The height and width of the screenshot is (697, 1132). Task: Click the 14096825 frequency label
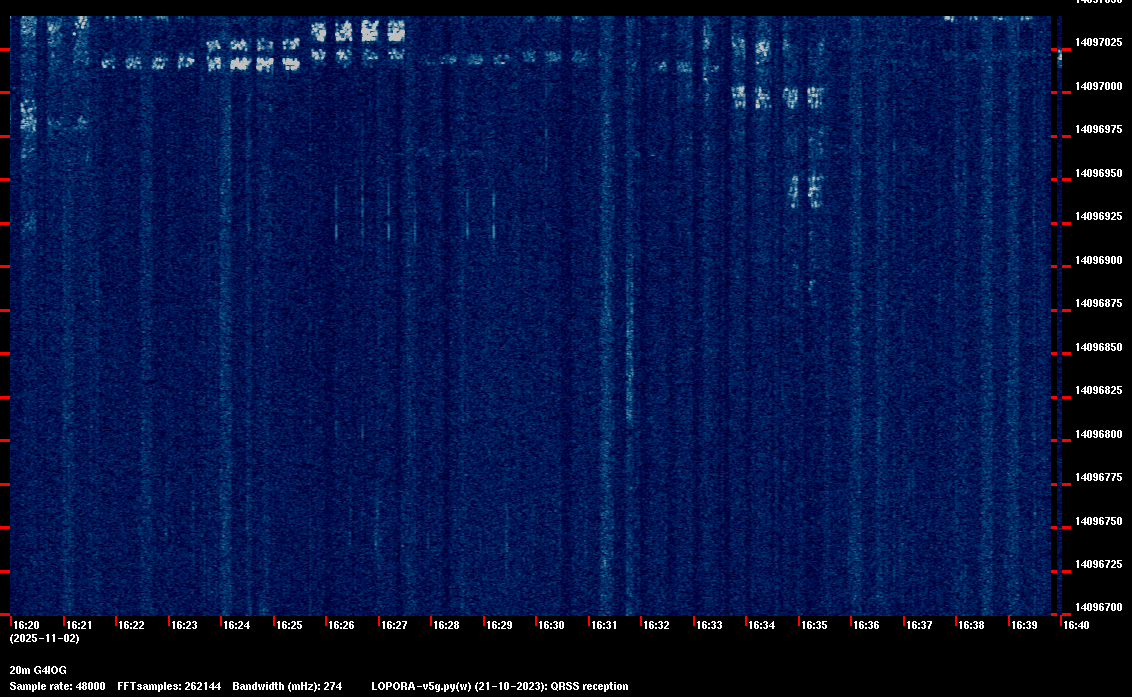(x=1099, y=391)
